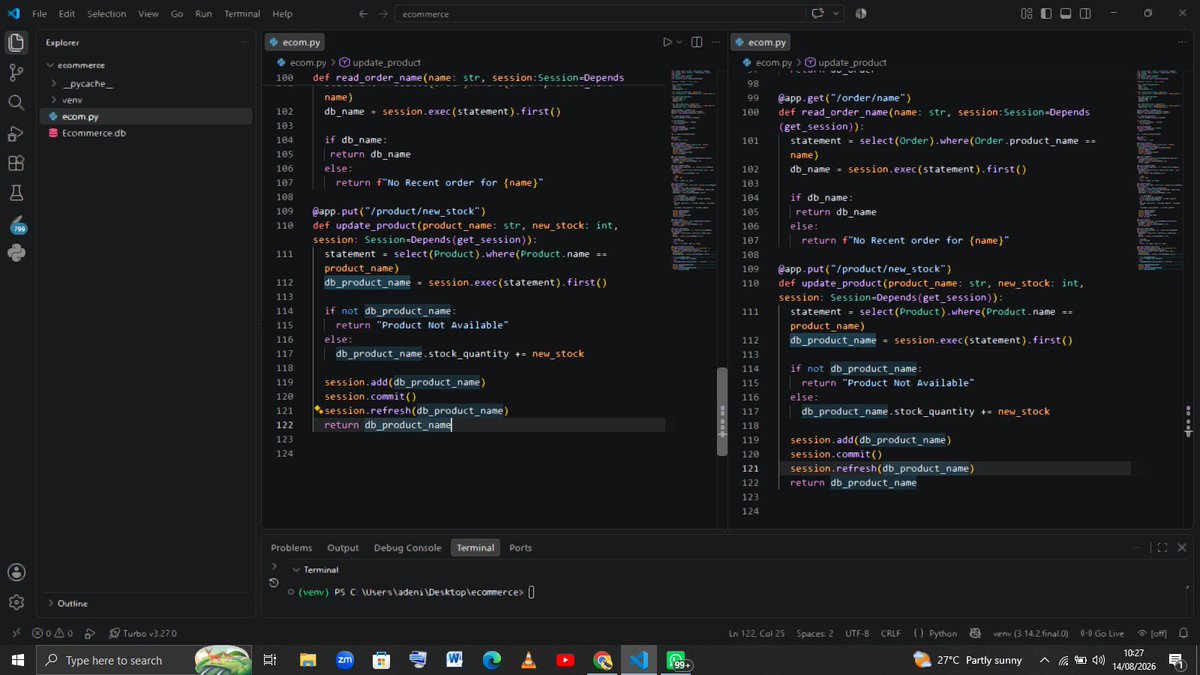Switch to the Ports tab
1200x675 pixels.
click(520, 547)
